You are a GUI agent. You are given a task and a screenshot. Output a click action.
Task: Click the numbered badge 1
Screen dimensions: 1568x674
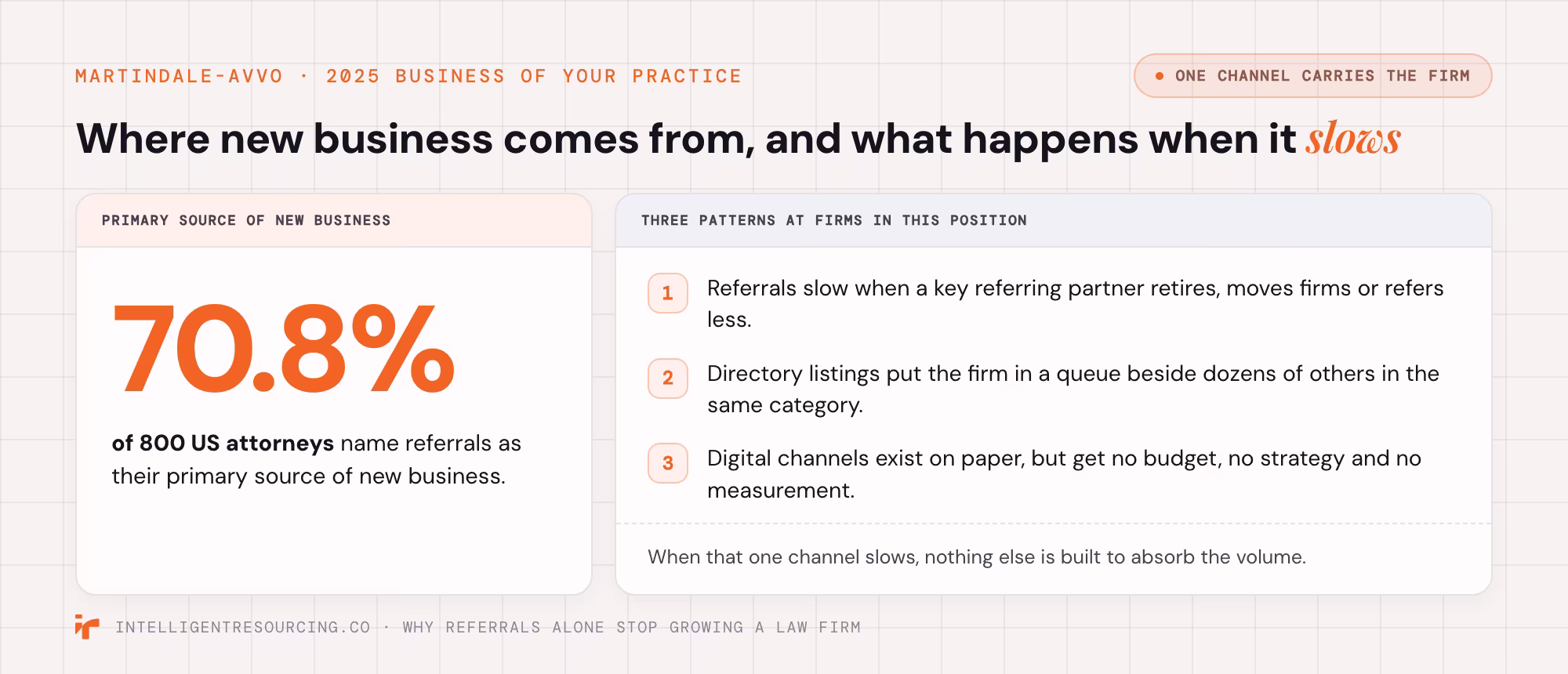(x=668, y=293)
